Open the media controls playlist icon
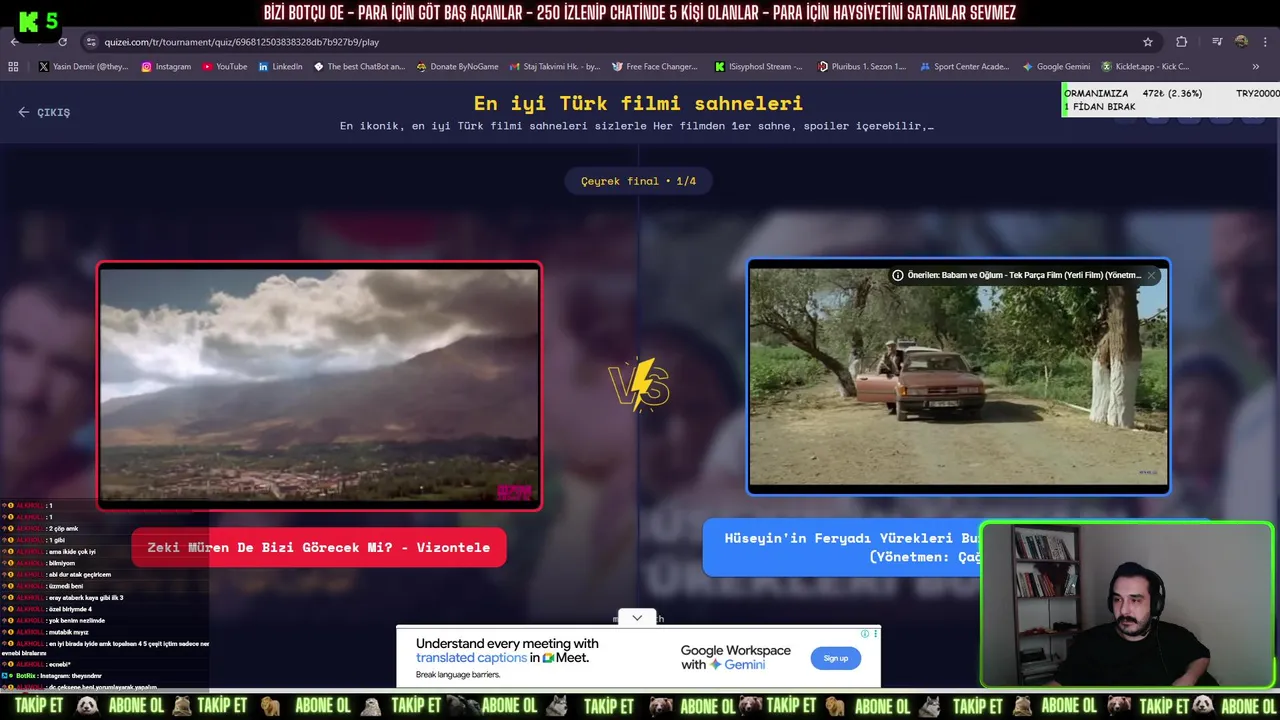 (x=1217, y=42)
